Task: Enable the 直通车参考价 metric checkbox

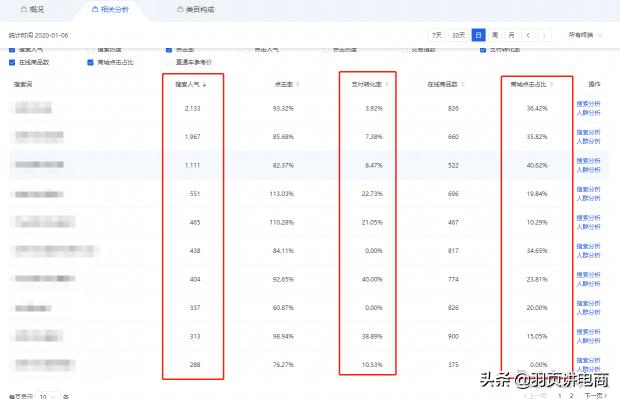Action: click(169, 62)
